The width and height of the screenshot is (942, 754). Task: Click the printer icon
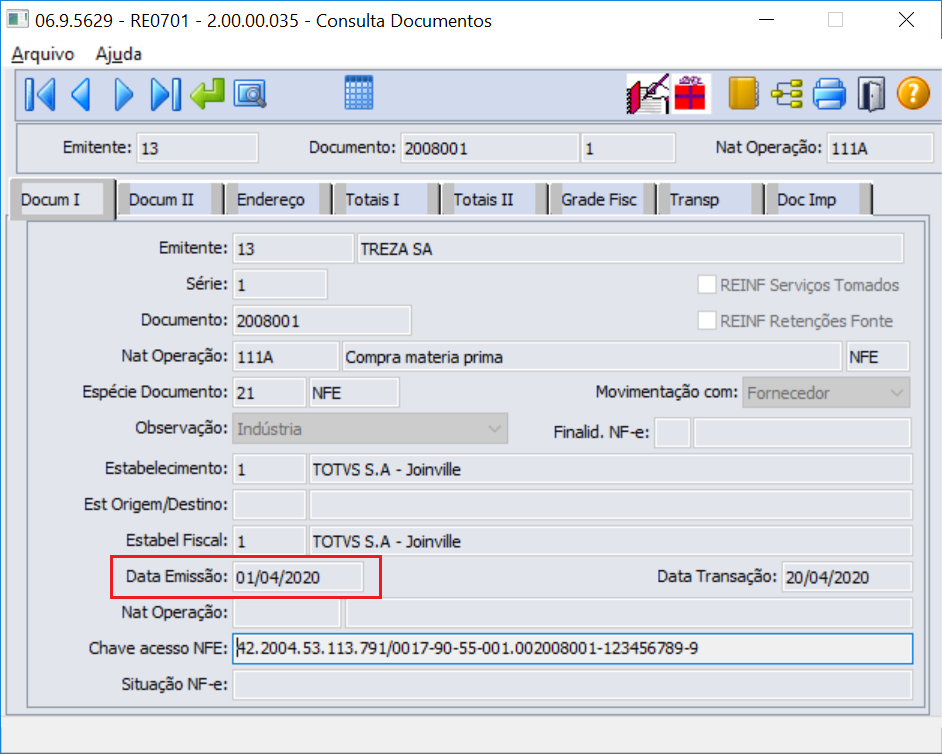[x=829, y=94]
